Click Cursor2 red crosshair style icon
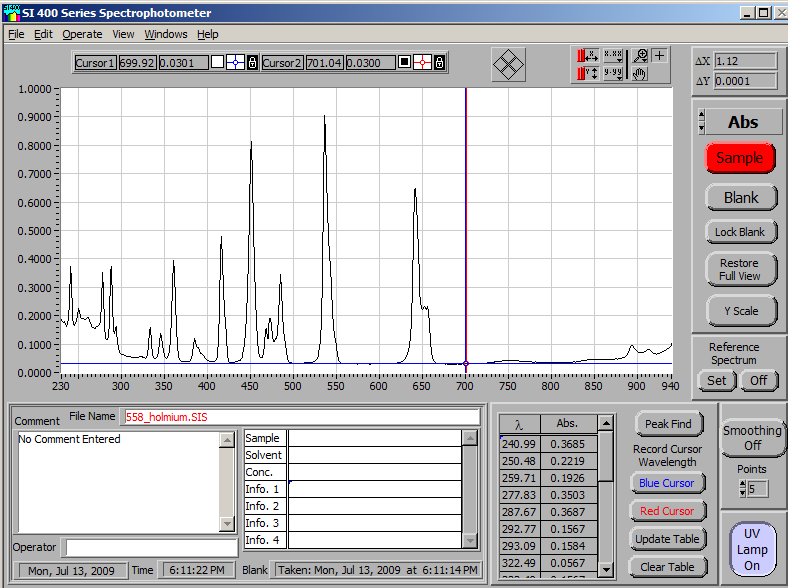788x588 pixels. point(422,63)
